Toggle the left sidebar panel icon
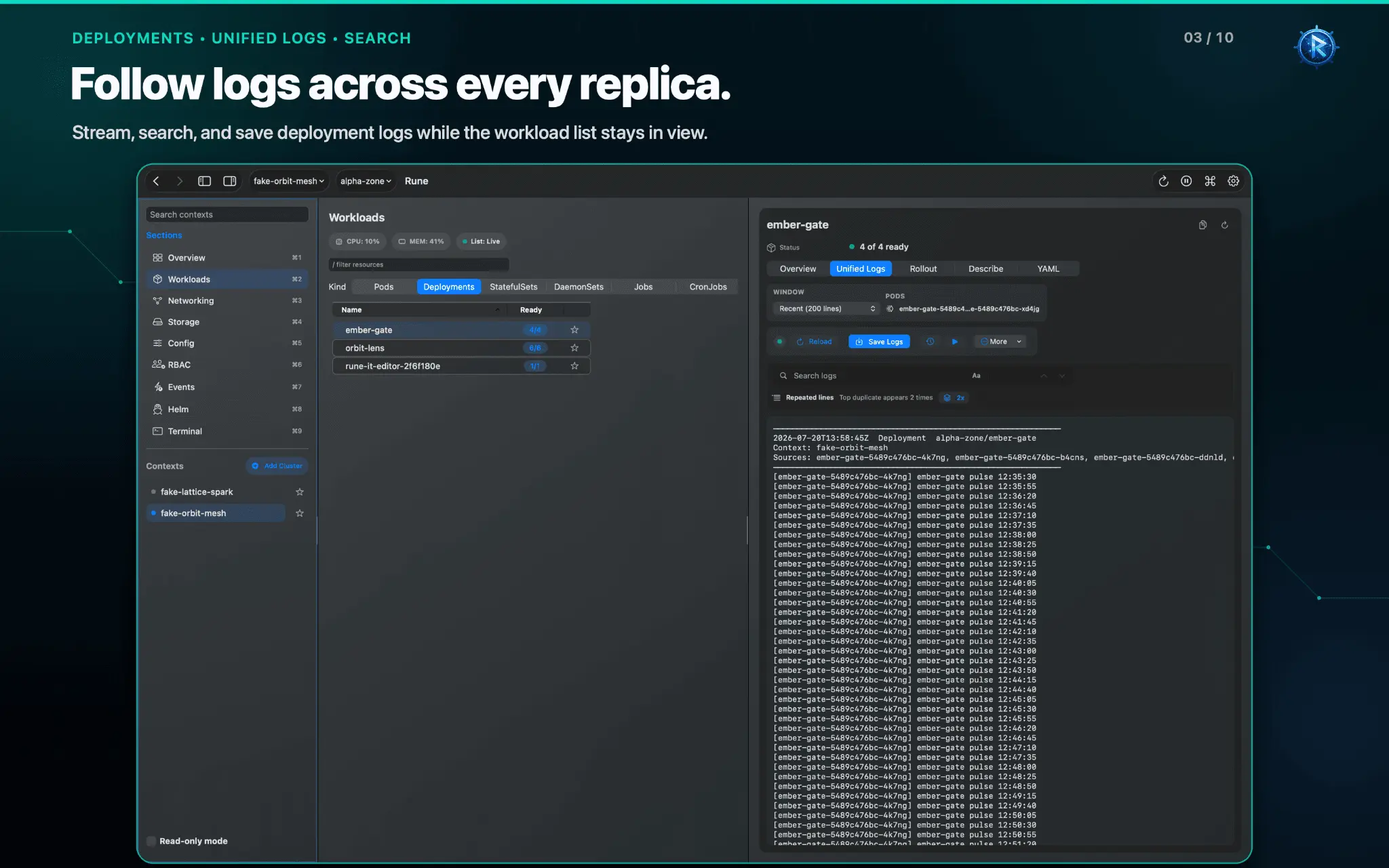1389x868 pixels. coord(204,181)
